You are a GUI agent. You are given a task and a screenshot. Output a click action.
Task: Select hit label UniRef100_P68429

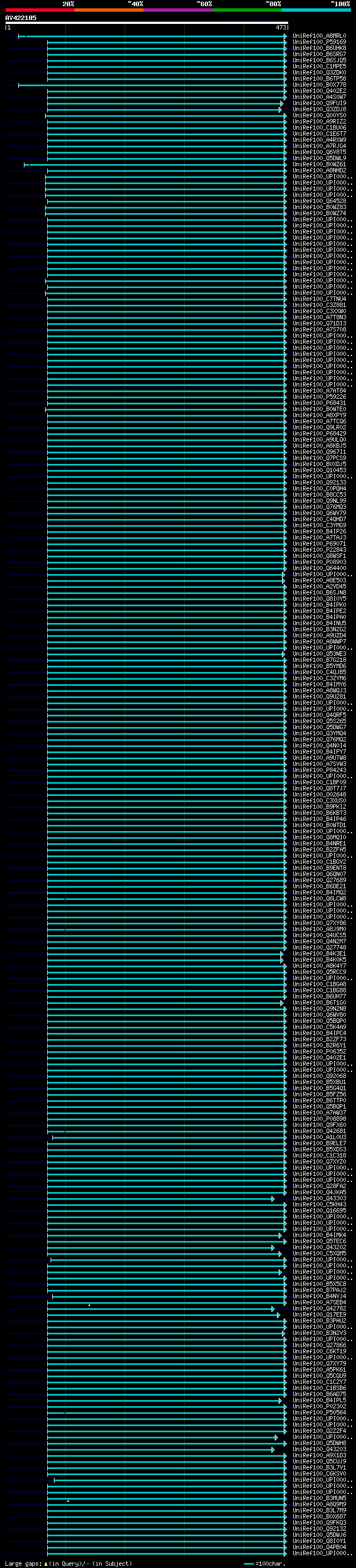pos(319,433)
